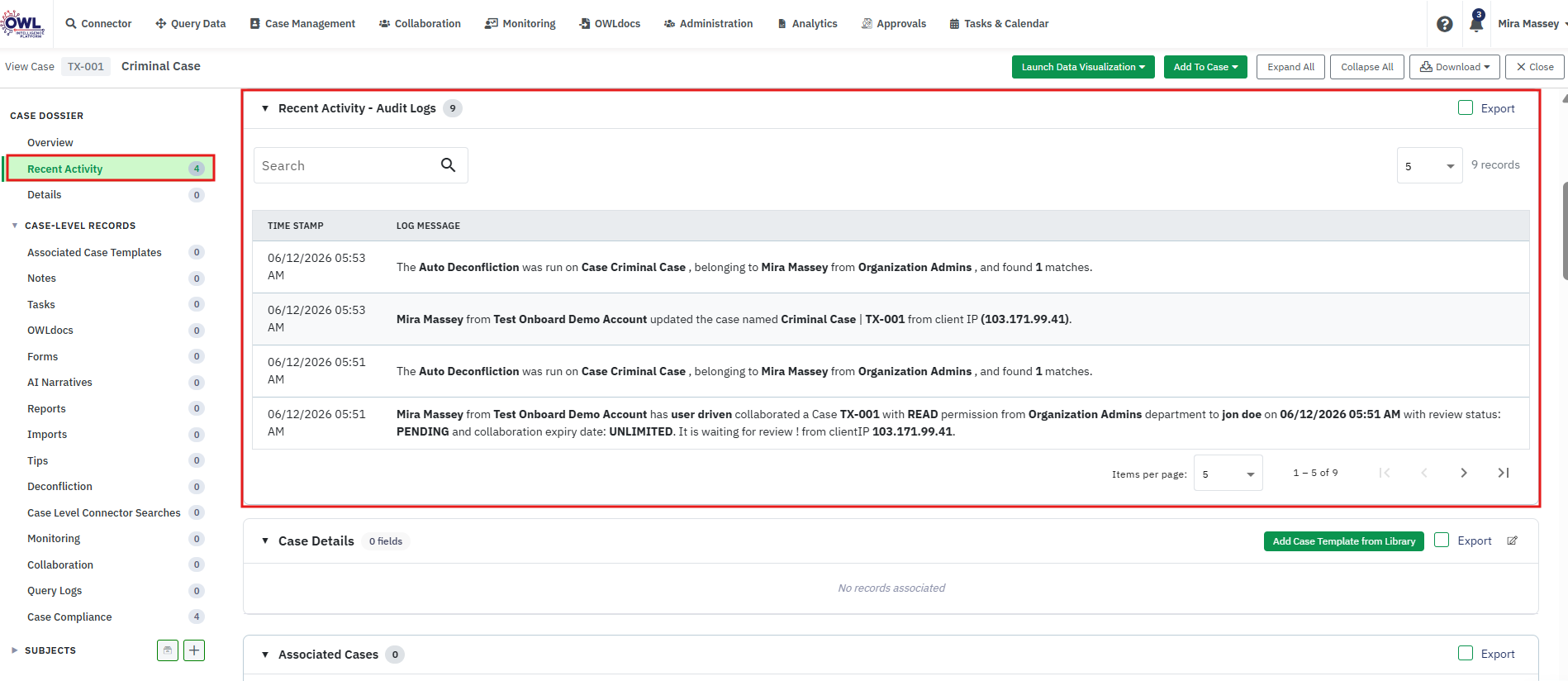Open the Analytics menu
Screen dimensions: 1568x681
(x=807, y=24)
